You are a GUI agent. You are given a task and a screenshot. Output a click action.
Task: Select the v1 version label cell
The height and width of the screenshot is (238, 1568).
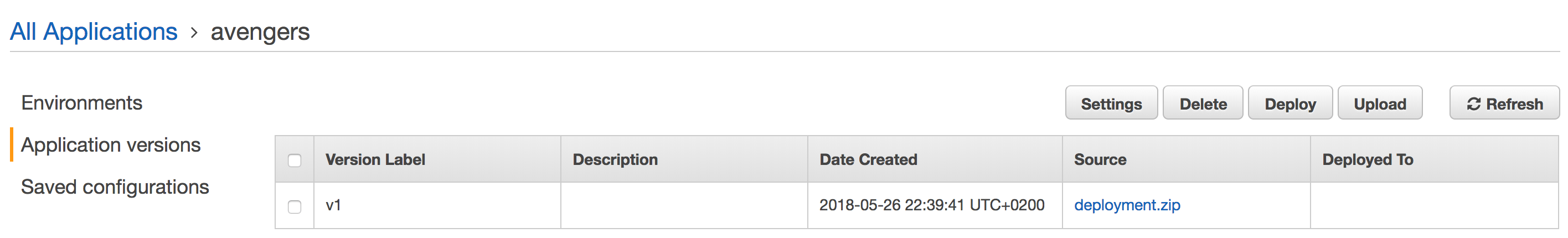pyautogui.click(x=437, y=206)
